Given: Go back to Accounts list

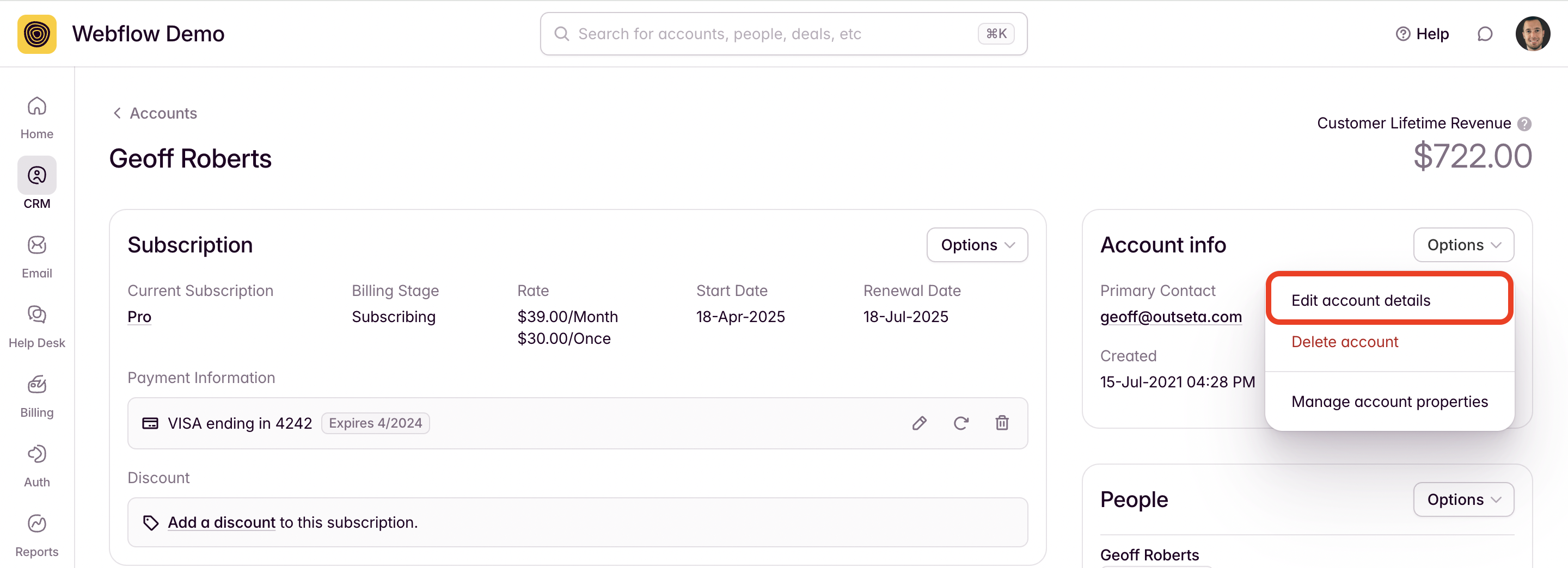Looking at the screenshot, I should [155, 114].
